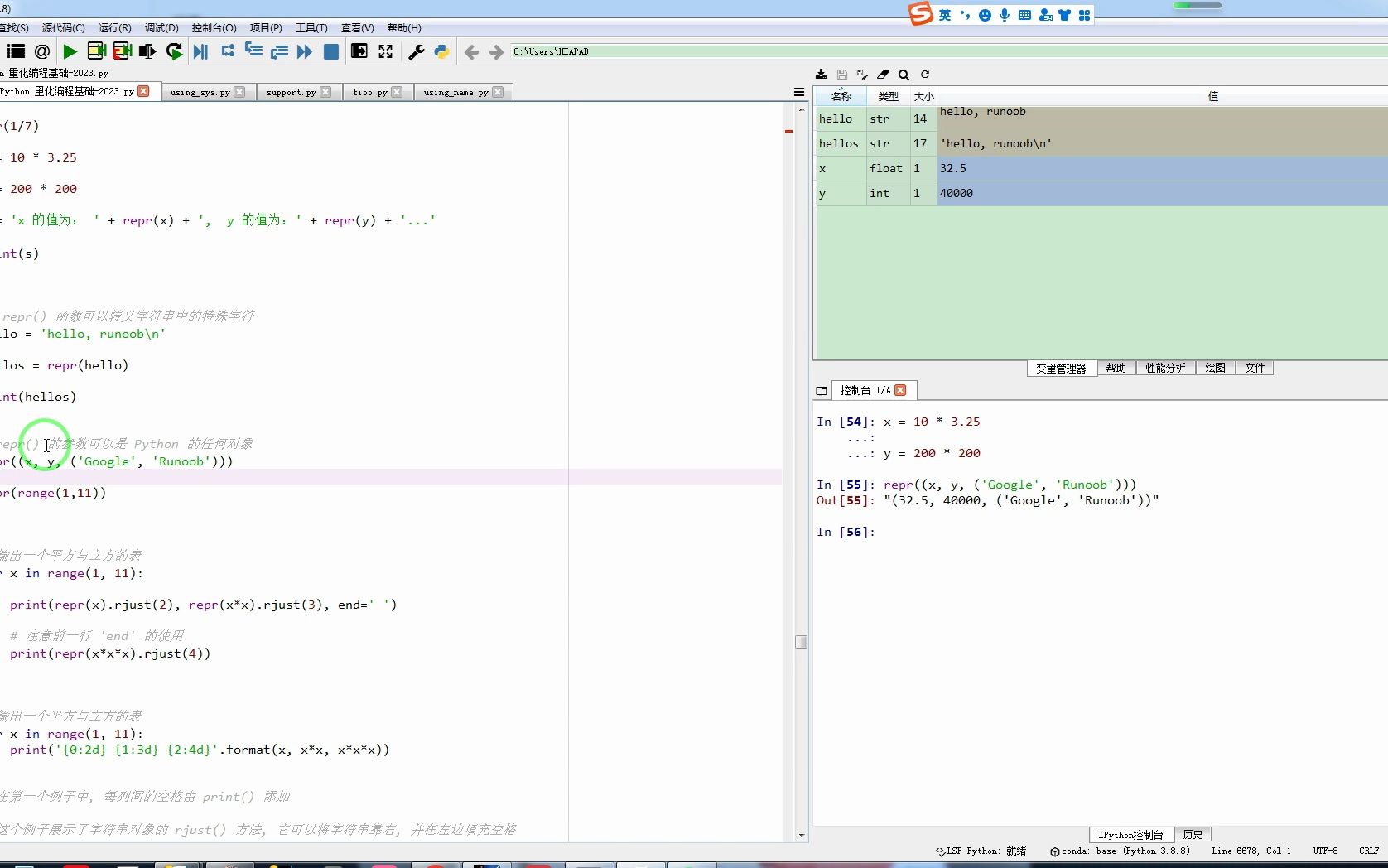Stop debugging with blue square
1388x868 pixels.
[x=330, y=51]
